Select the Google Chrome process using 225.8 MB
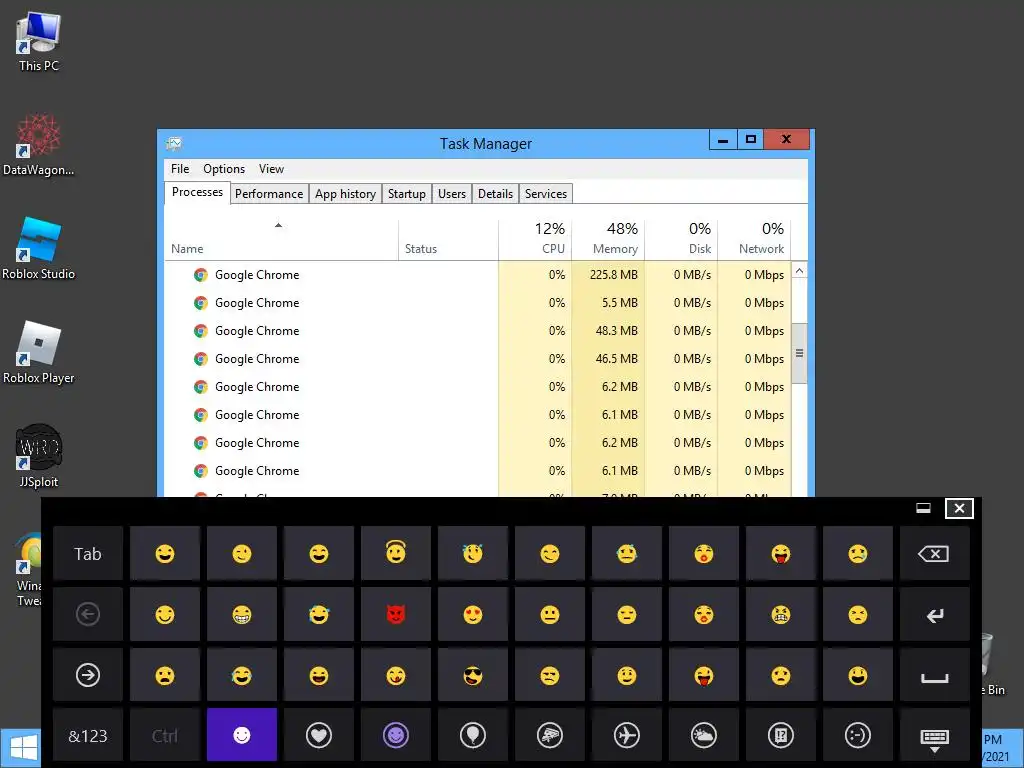The image size is (1024, 768). pos(478,275)
